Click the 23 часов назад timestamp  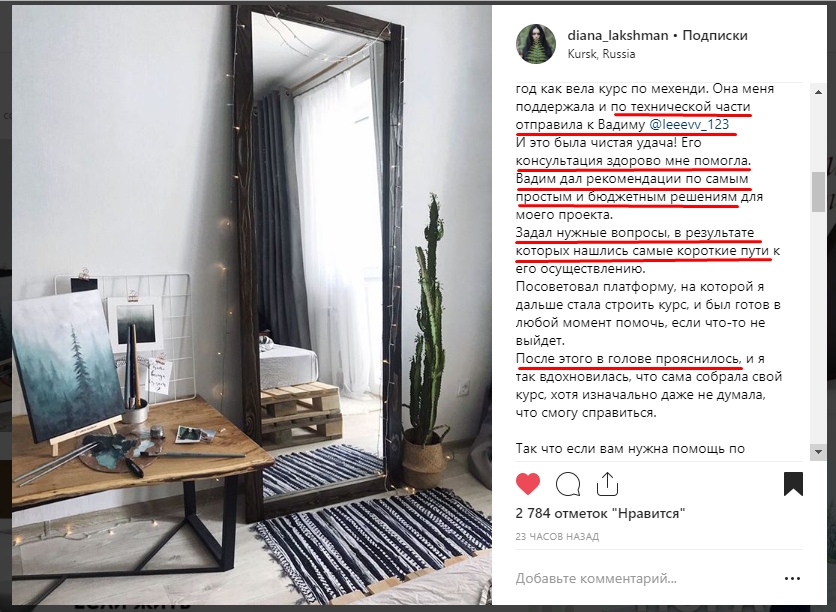[557, 537]
